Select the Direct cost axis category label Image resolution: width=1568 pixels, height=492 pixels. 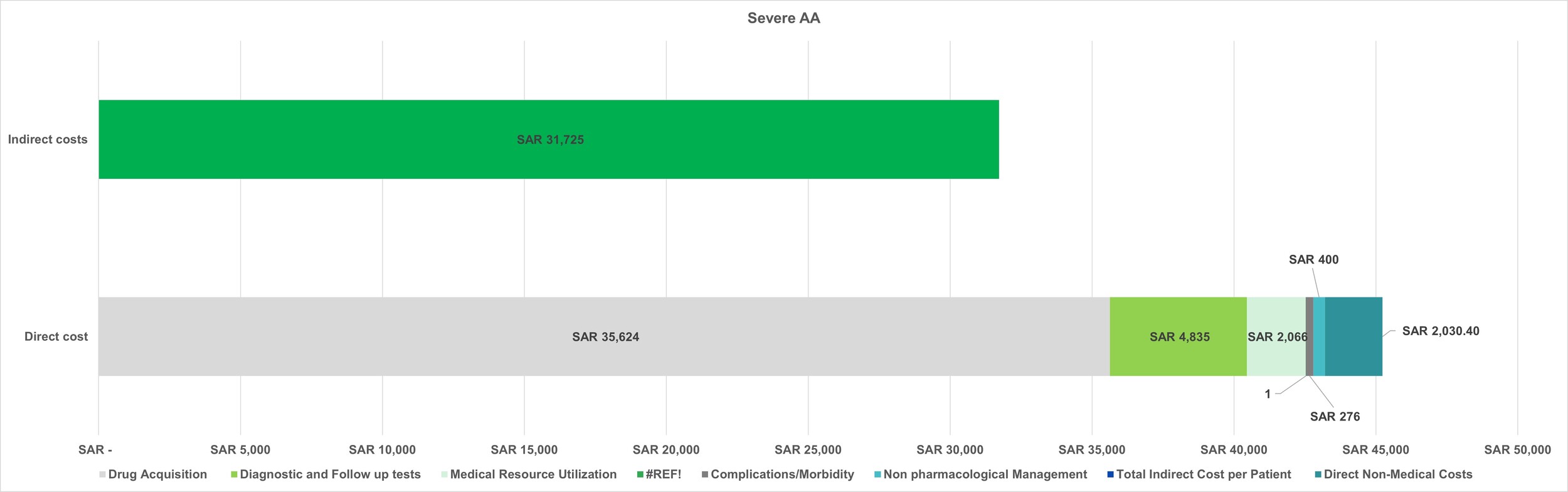pos(56,337)
